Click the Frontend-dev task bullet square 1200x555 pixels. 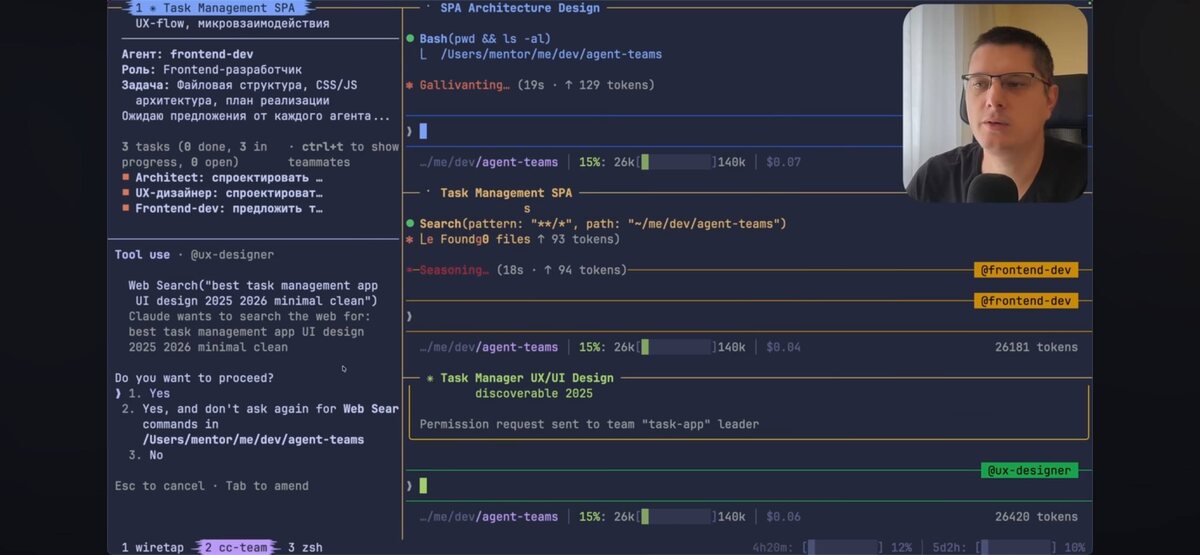126,208
